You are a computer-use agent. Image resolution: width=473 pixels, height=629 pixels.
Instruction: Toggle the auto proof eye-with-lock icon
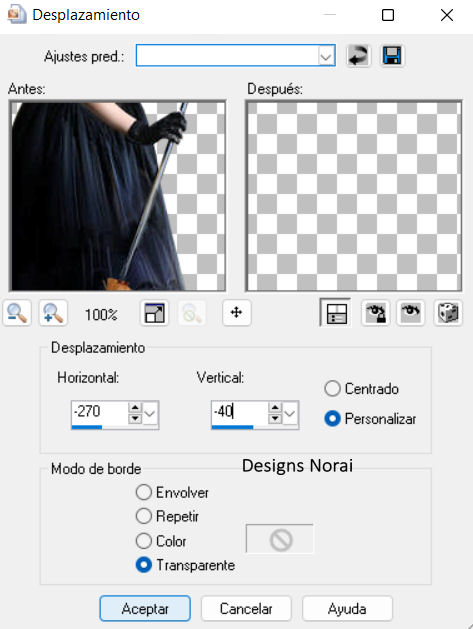(x=375, y=313)
